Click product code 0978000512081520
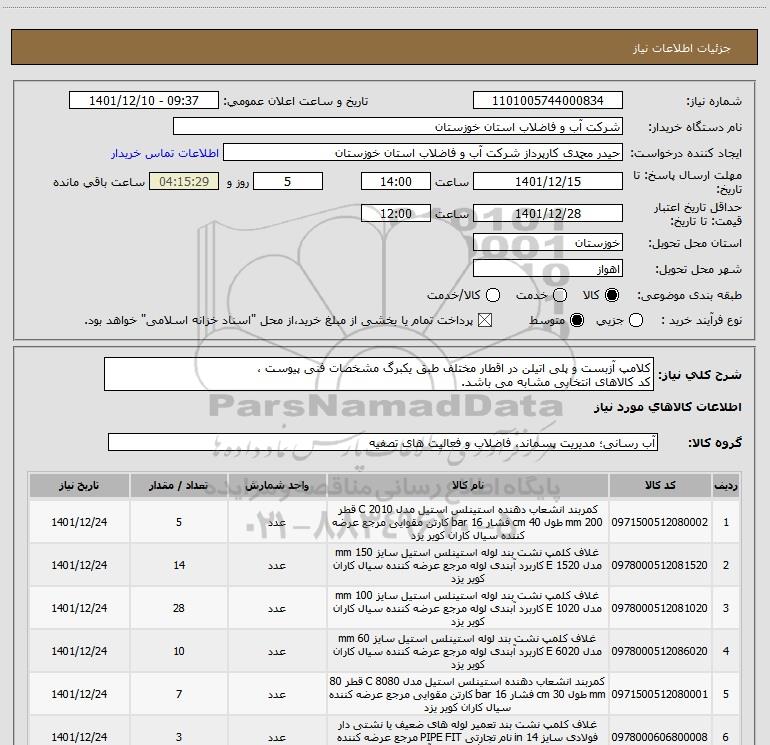770x745 pixels. pos(660,565)
